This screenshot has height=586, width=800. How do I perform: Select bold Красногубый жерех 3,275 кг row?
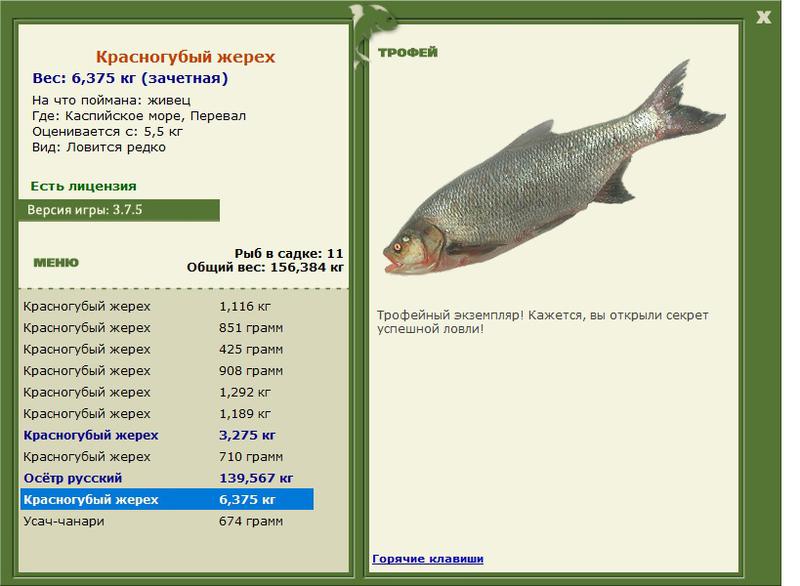[167, 435]
